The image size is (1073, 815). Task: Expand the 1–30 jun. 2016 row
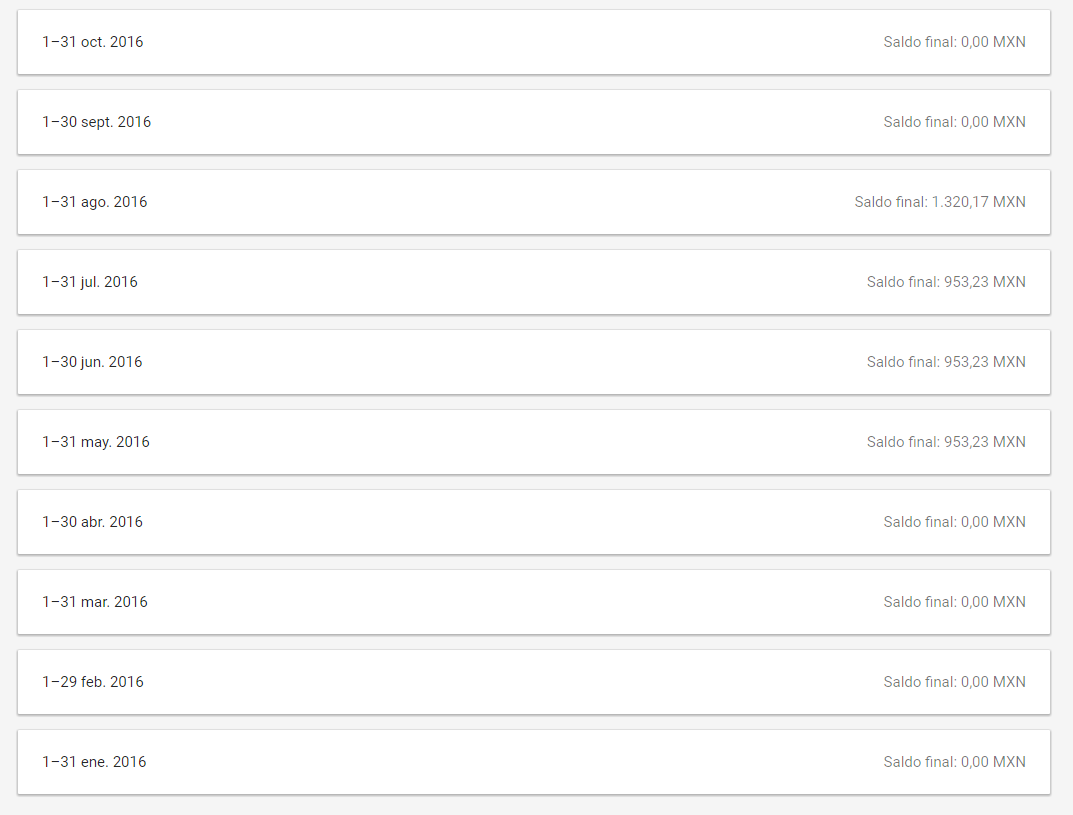534,362
